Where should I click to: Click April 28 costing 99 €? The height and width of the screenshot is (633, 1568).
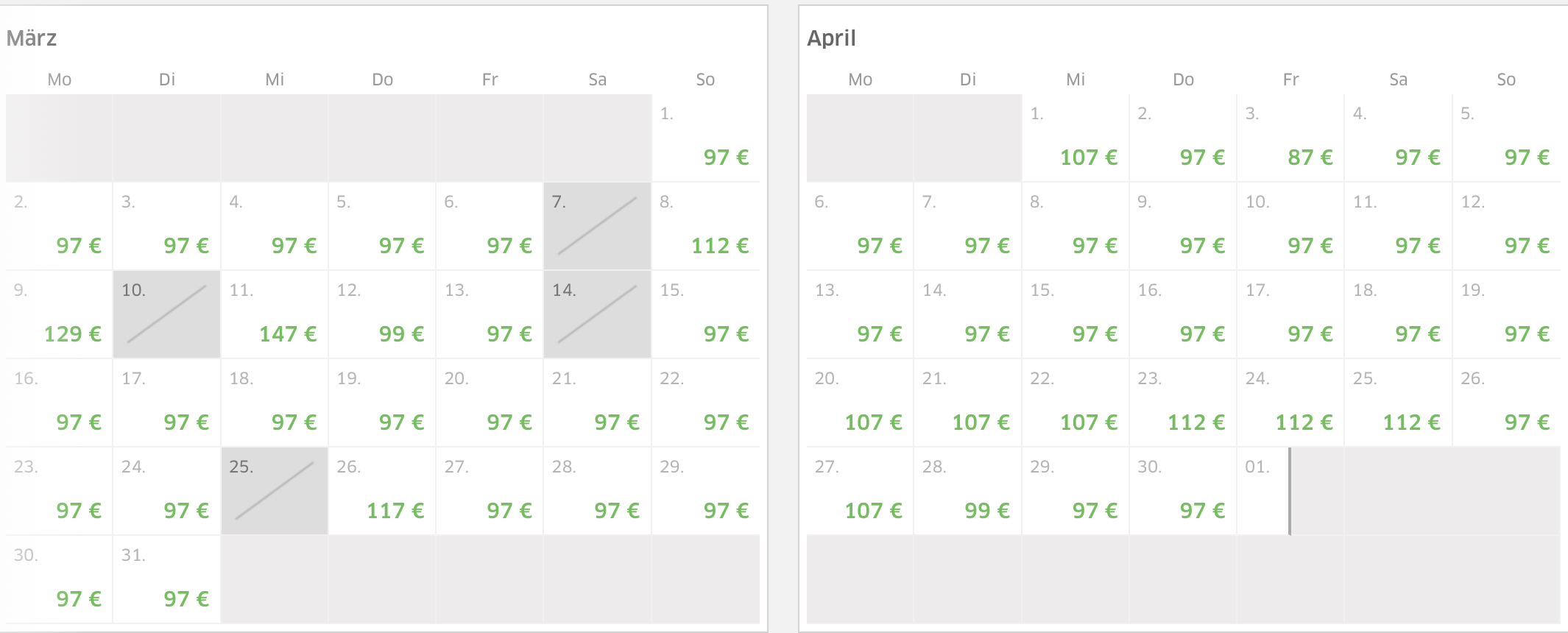point(967,492)
